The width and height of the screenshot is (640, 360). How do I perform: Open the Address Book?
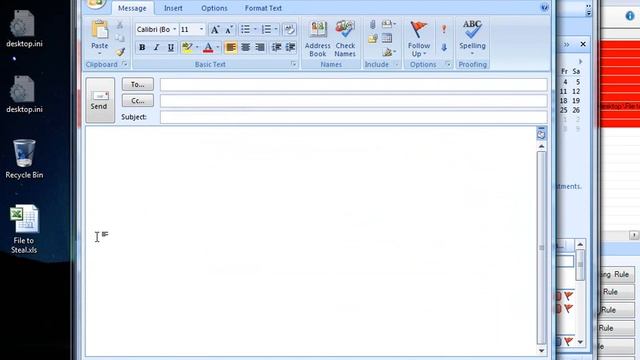[318, 39]
